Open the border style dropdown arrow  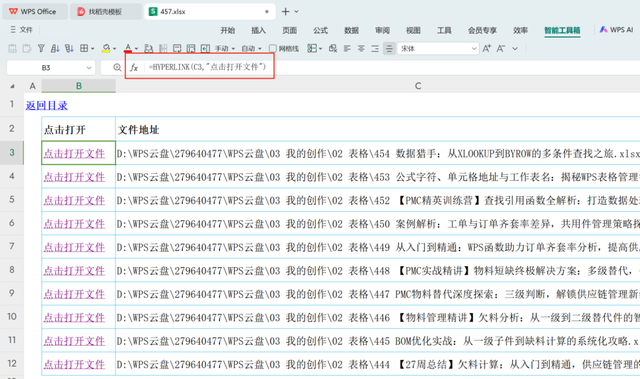coord(93,49)
